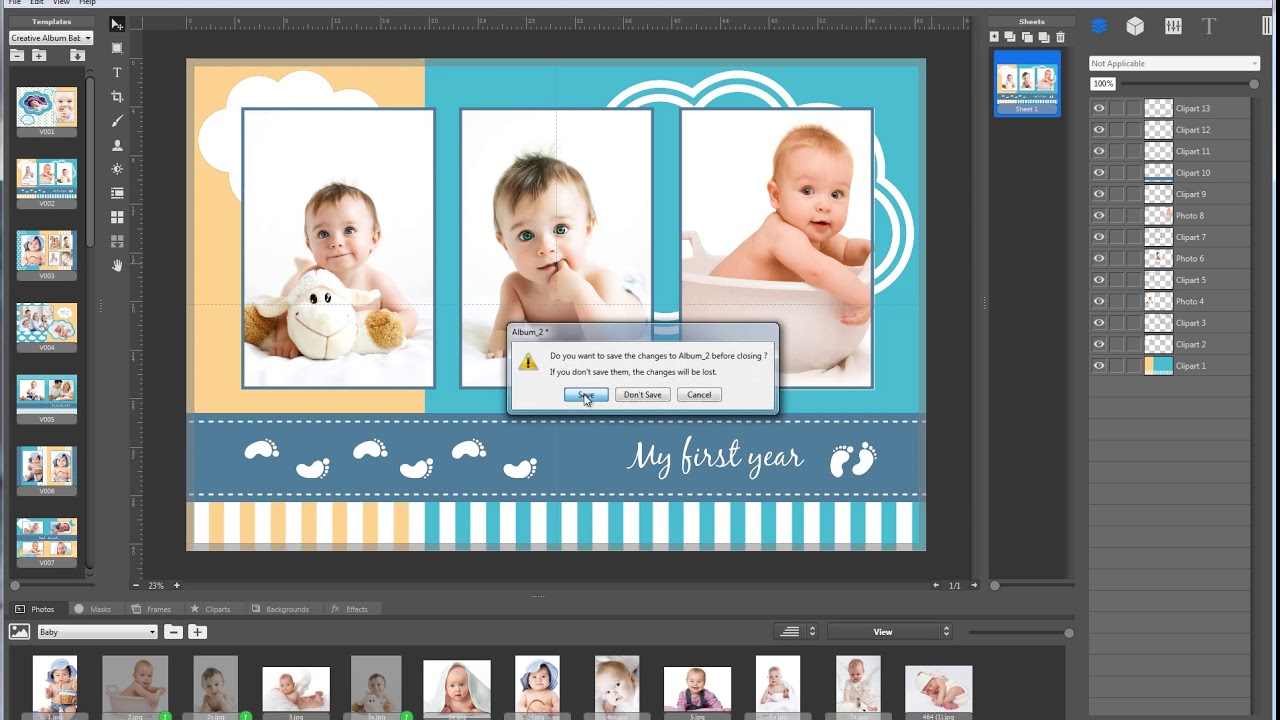Hide the Clipart 1 layer
1280x720 pixels.
(x=1099, y=366)
